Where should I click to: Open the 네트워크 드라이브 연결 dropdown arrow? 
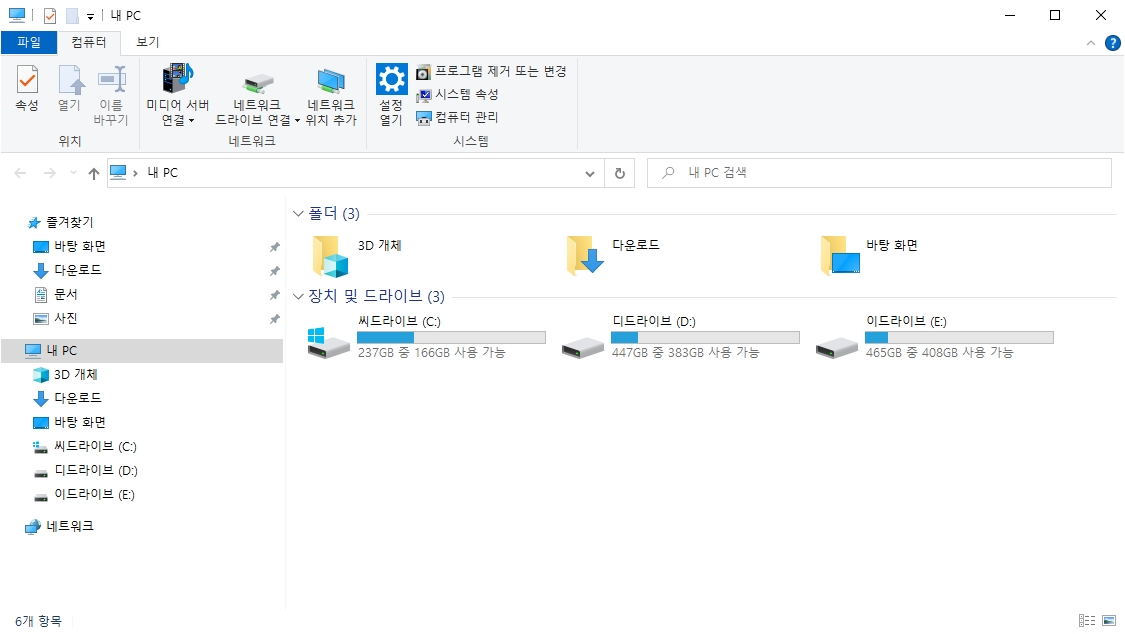coord(297,120)
